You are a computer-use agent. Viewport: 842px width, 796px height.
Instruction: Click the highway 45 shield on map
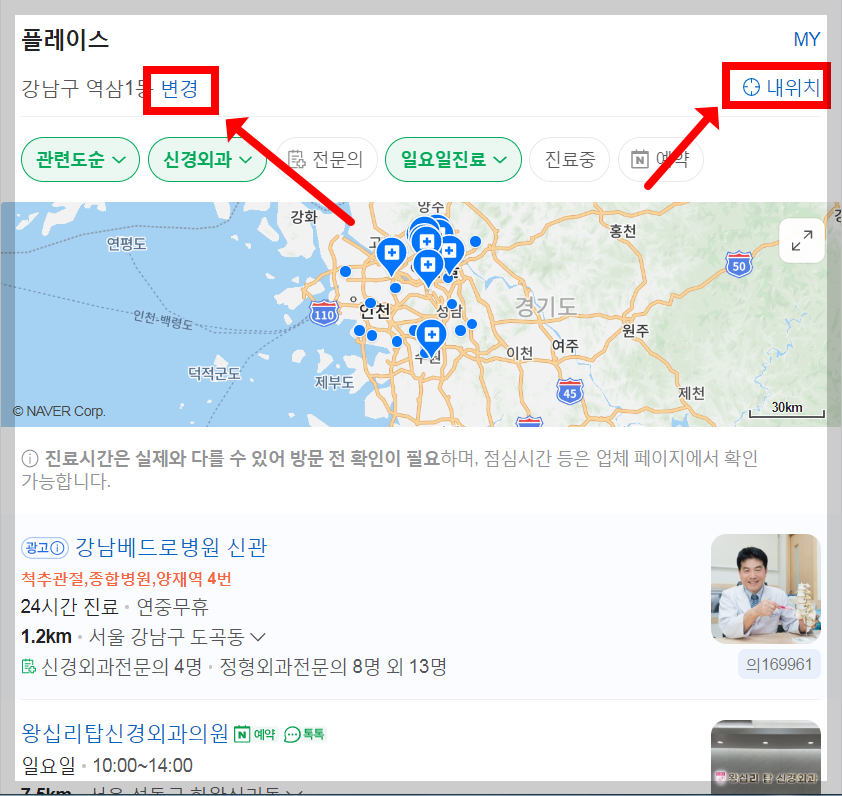click(x=570, y=392)
